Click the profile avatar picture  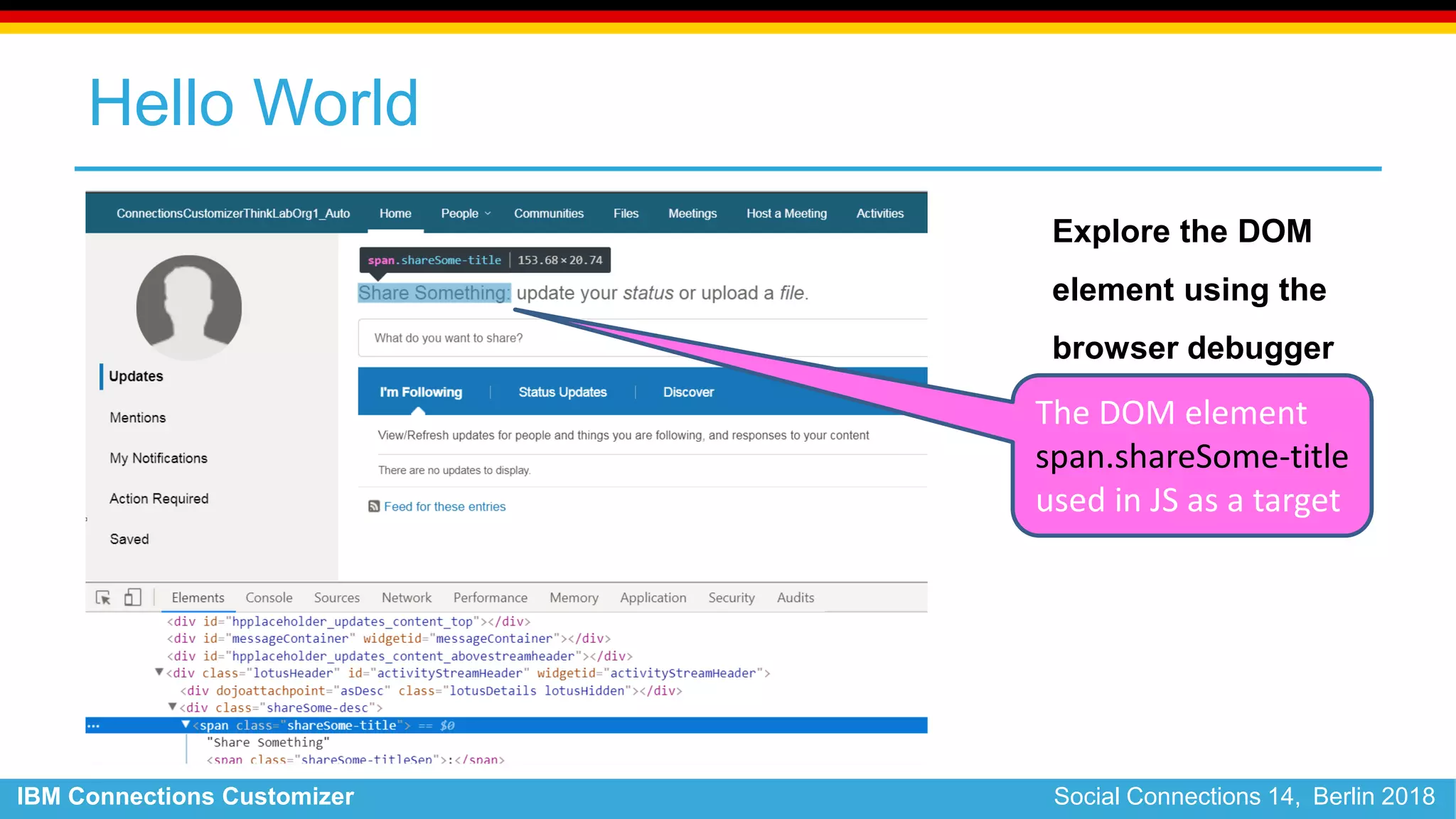[x=189, y=307]
